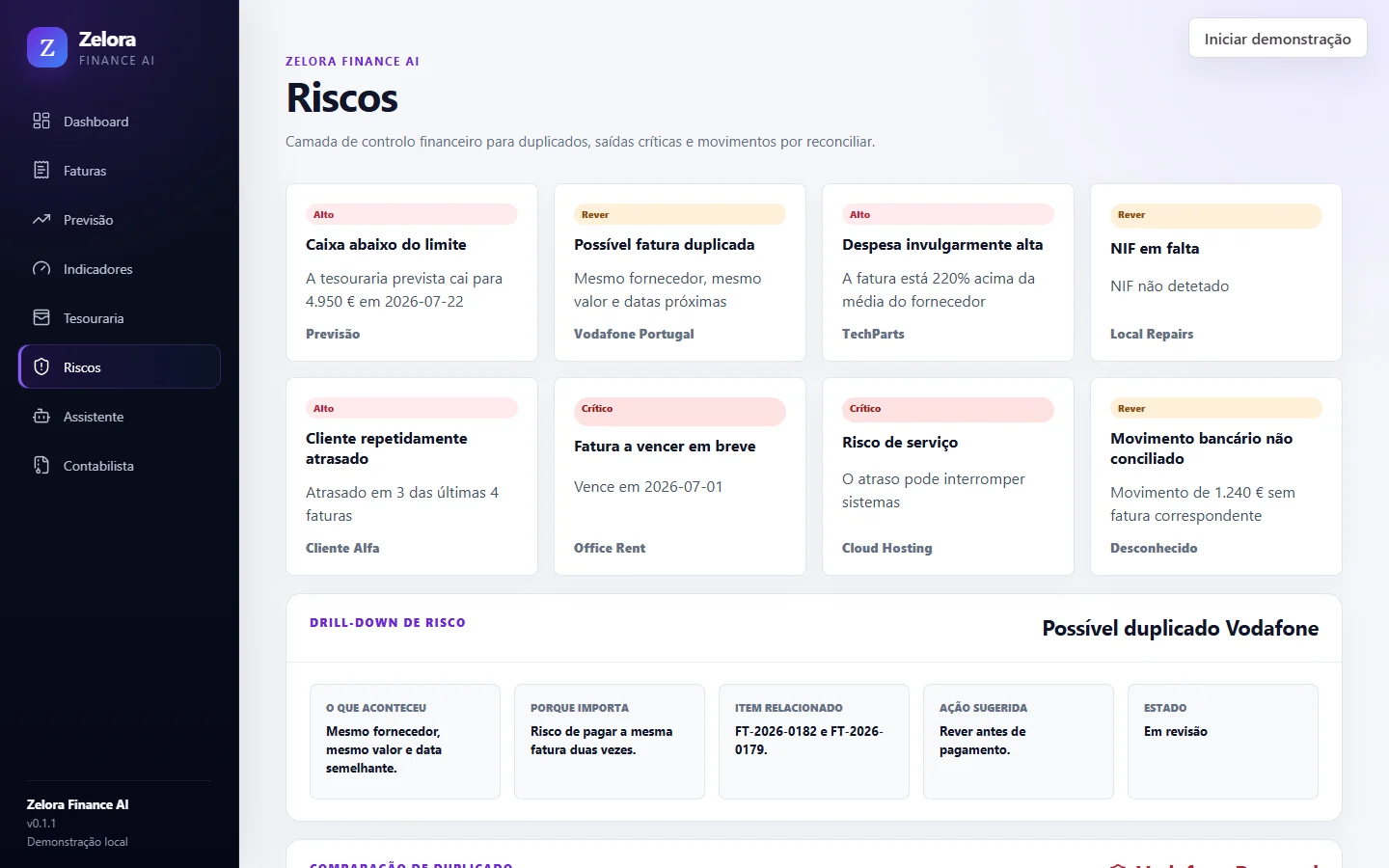The image size is (1389, 868).
Task: Select Movimento bancário não conciliado card
Action: 1216,476
